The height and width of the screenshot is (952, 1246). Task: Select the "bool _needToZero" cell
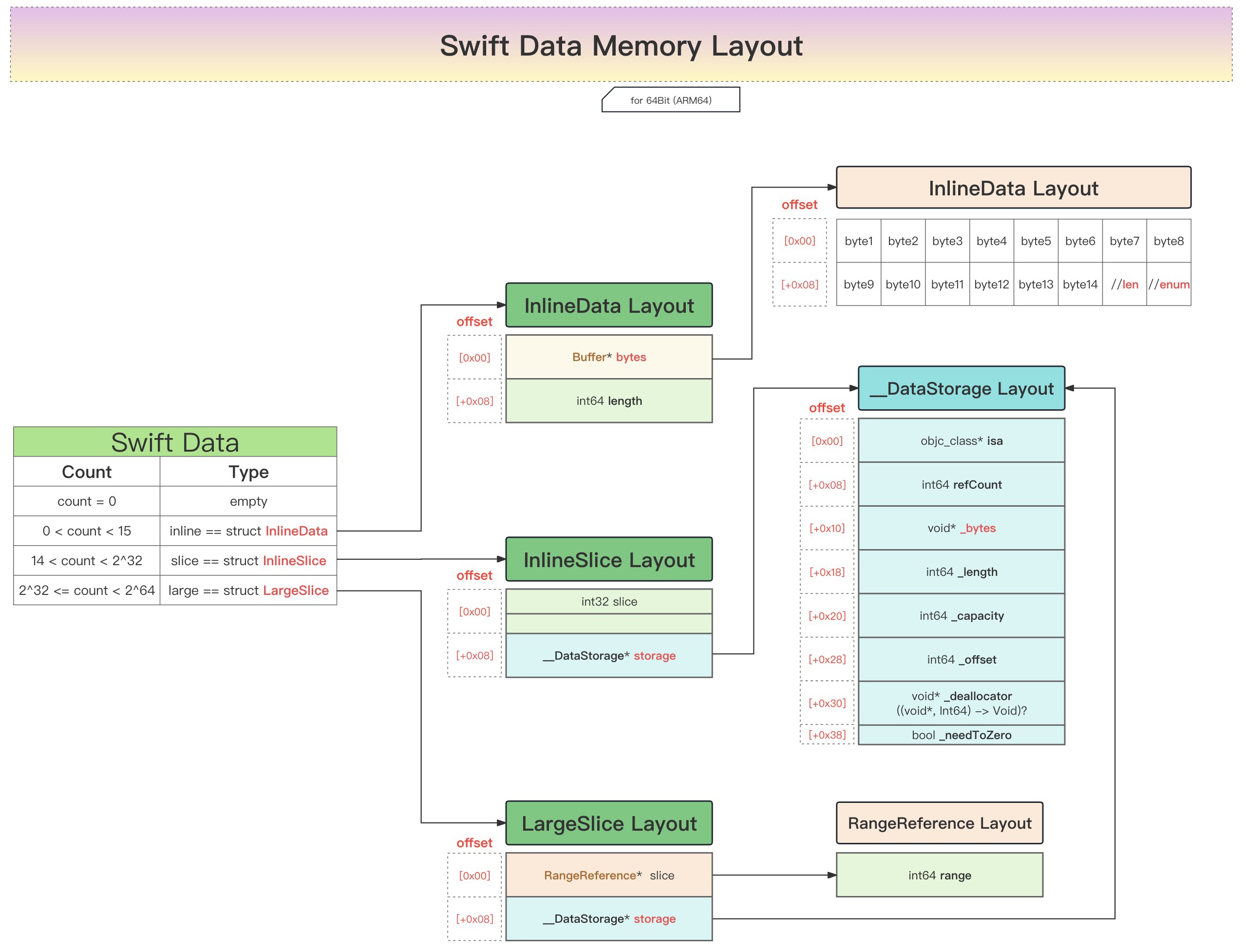click(x=961, y=735)
